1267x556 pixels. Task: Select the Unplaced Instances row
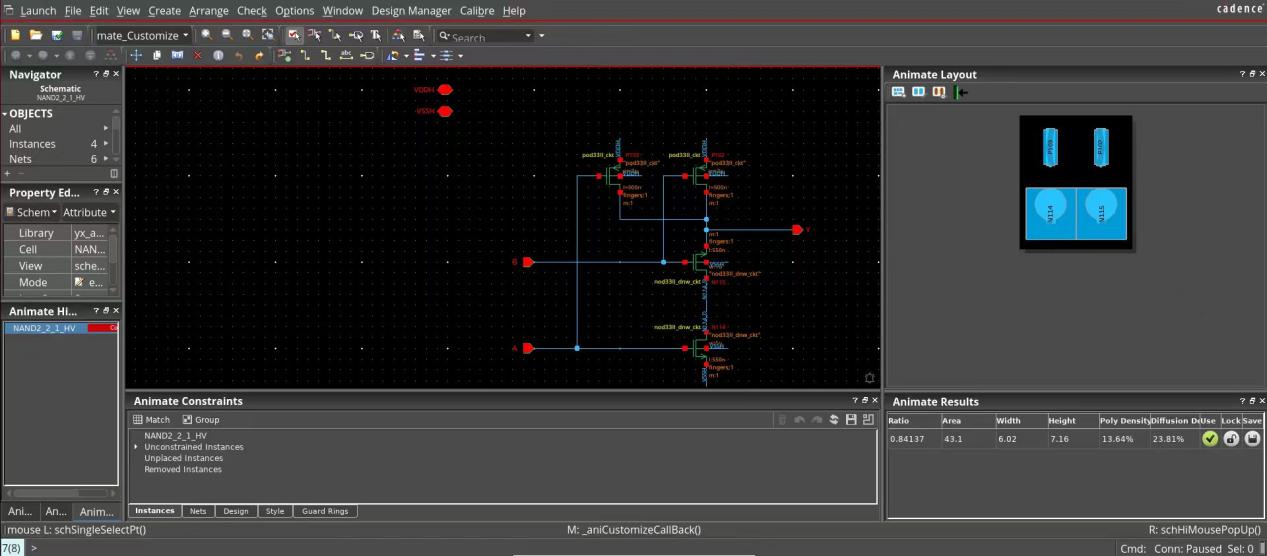[183, 458]
